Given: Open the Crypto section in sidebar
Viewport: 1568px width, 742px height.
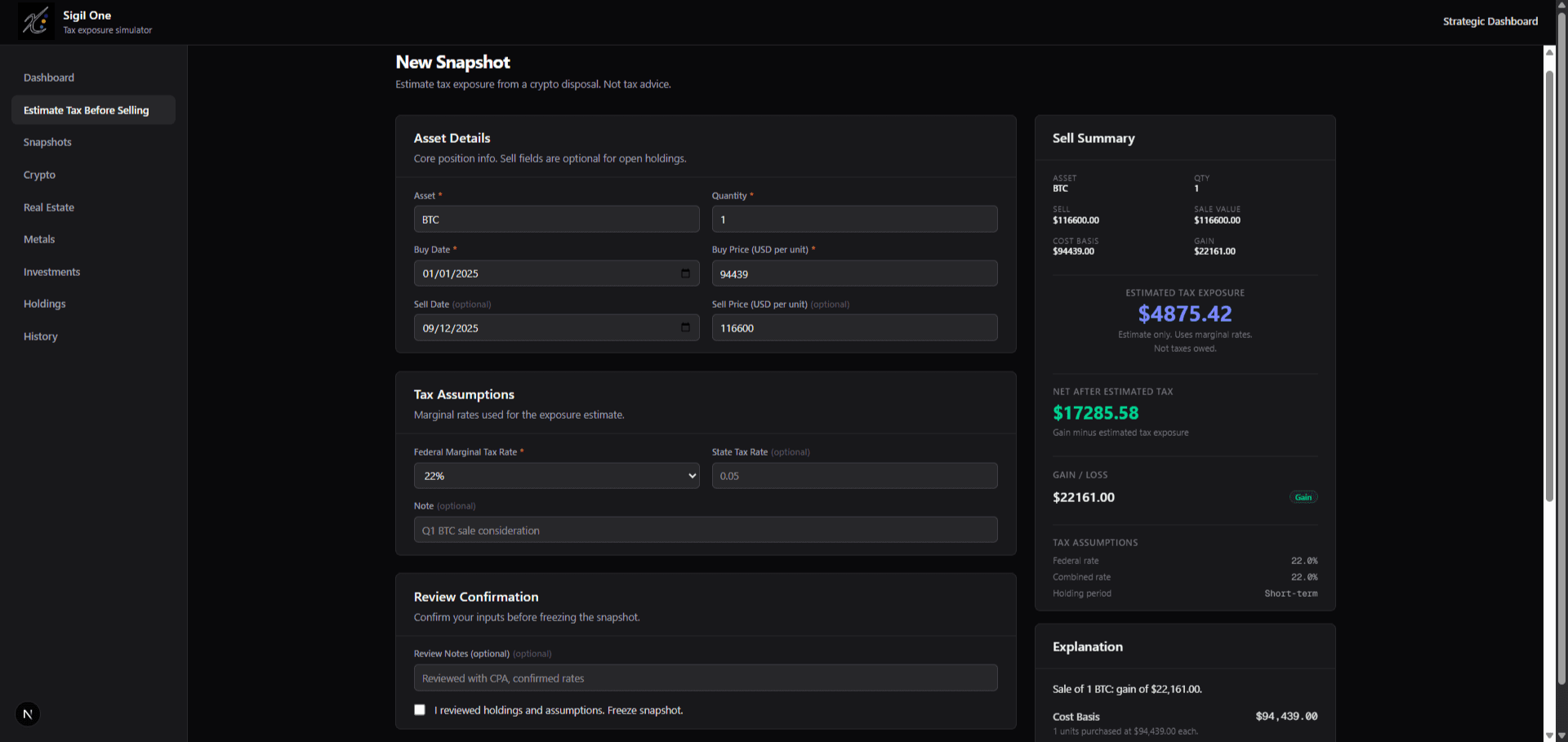Looking at the screenshot, I should (x=38, y=175).
